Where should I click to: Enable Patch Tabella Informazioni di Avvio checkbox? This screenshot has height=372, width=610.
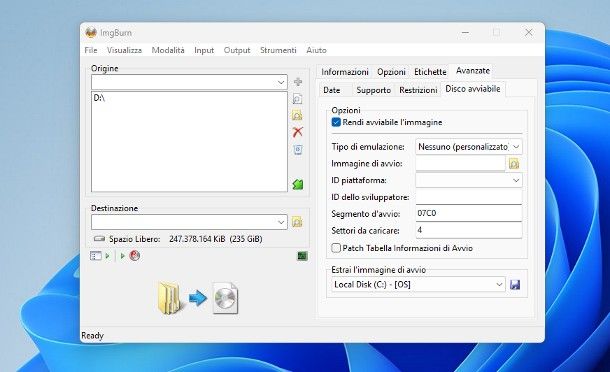click(336, 248)
